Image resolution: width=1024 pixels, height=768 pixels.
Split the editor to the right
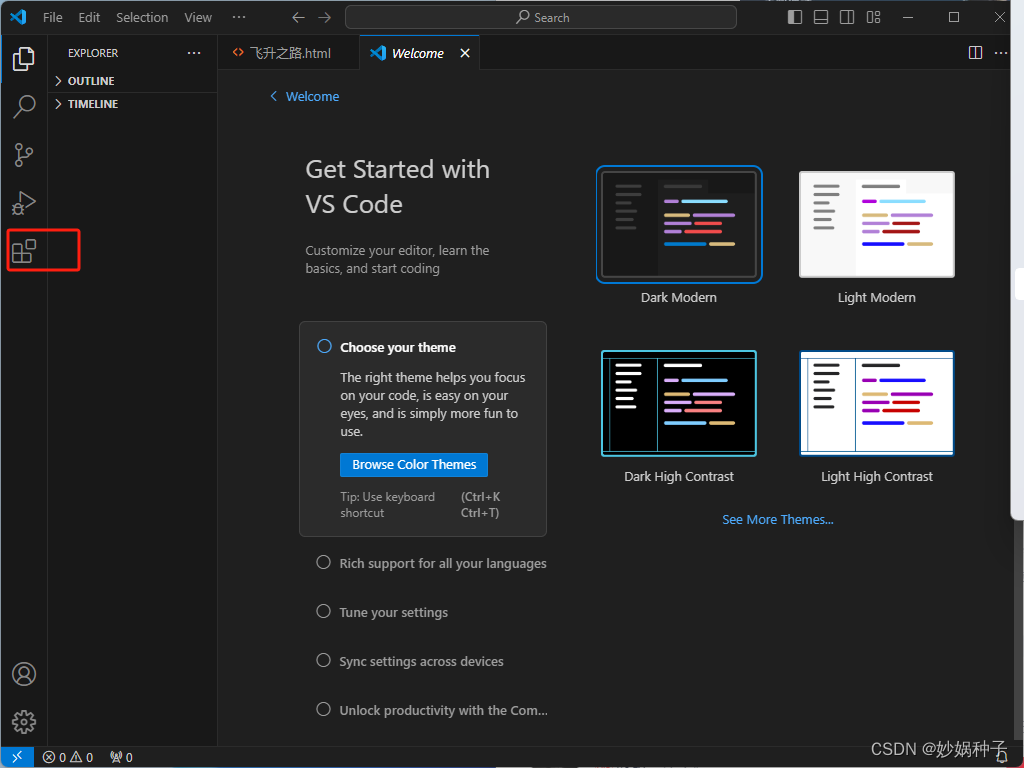[975, 53]
